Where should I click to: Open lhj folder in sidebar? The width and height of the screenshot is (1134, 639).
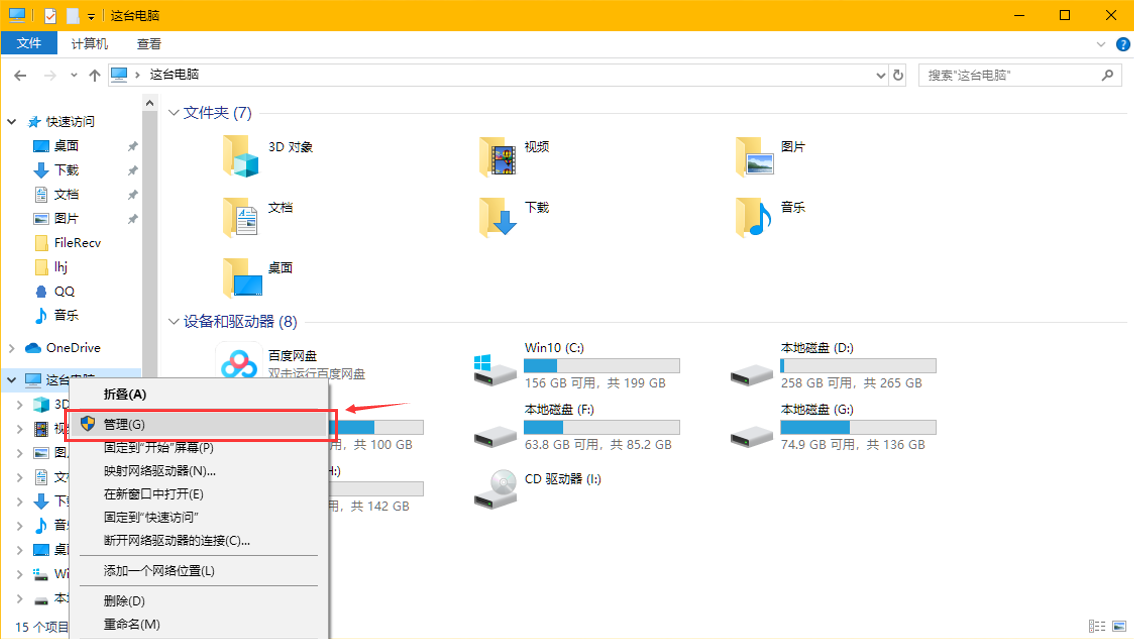coord(61,267)
